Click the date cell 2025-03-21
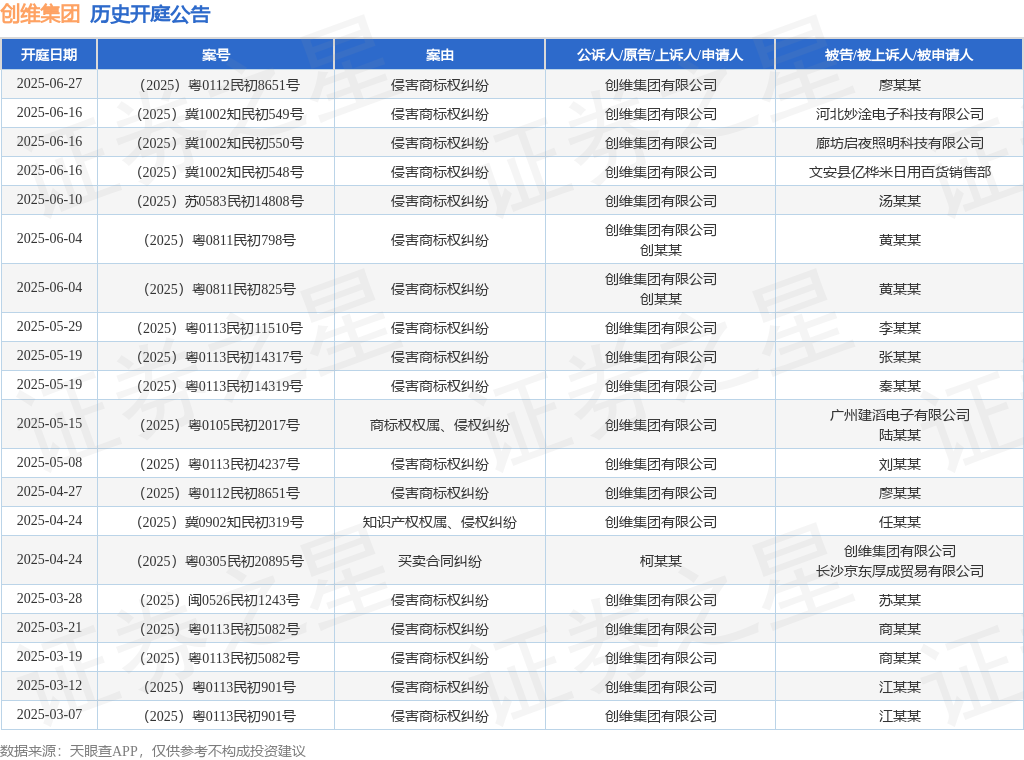The height and width of the screenshot is (760, 1024). pyautogui.click(x=50, y=627)
